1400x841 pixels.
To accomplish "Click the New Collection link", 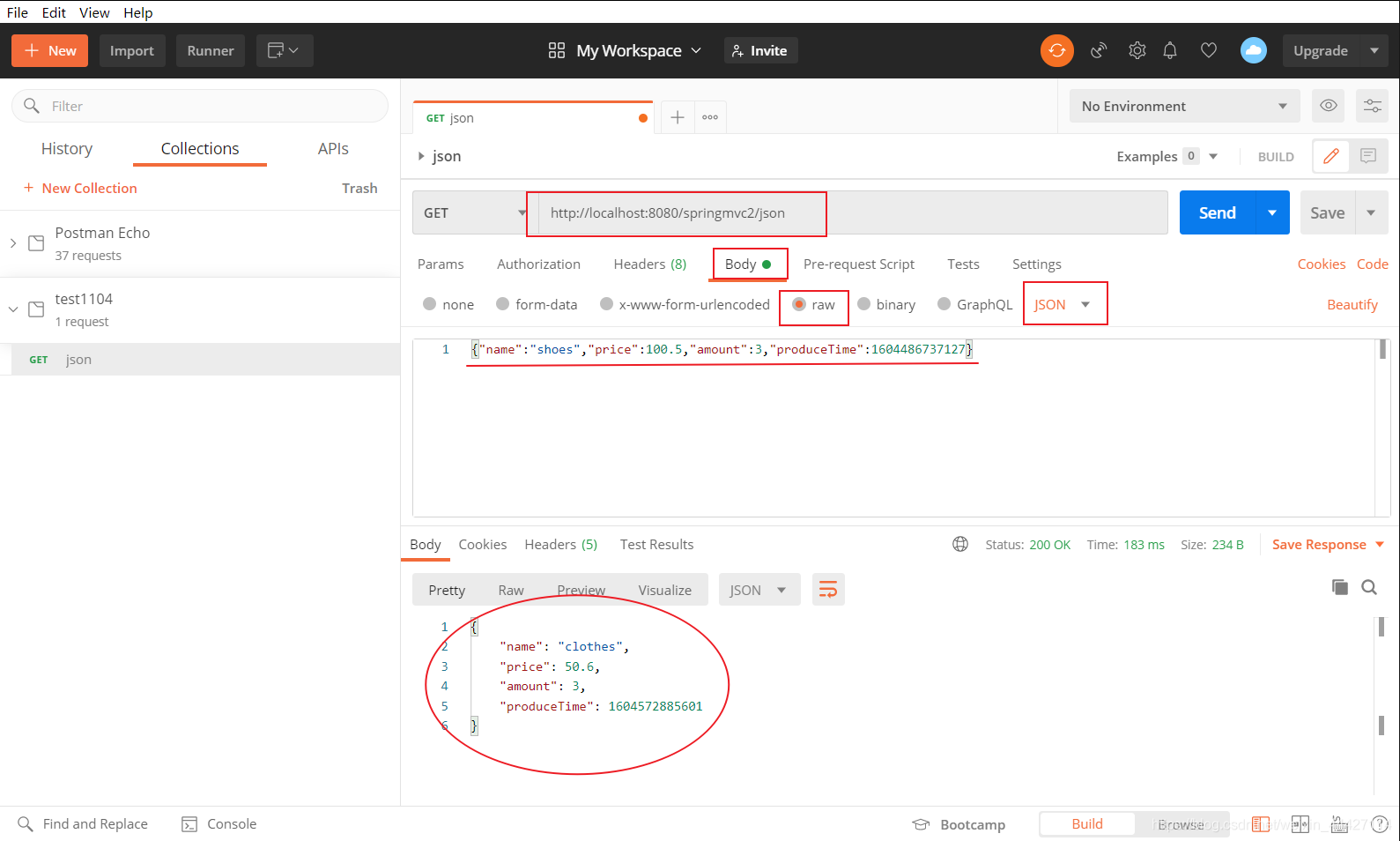I will coord(80,188).
